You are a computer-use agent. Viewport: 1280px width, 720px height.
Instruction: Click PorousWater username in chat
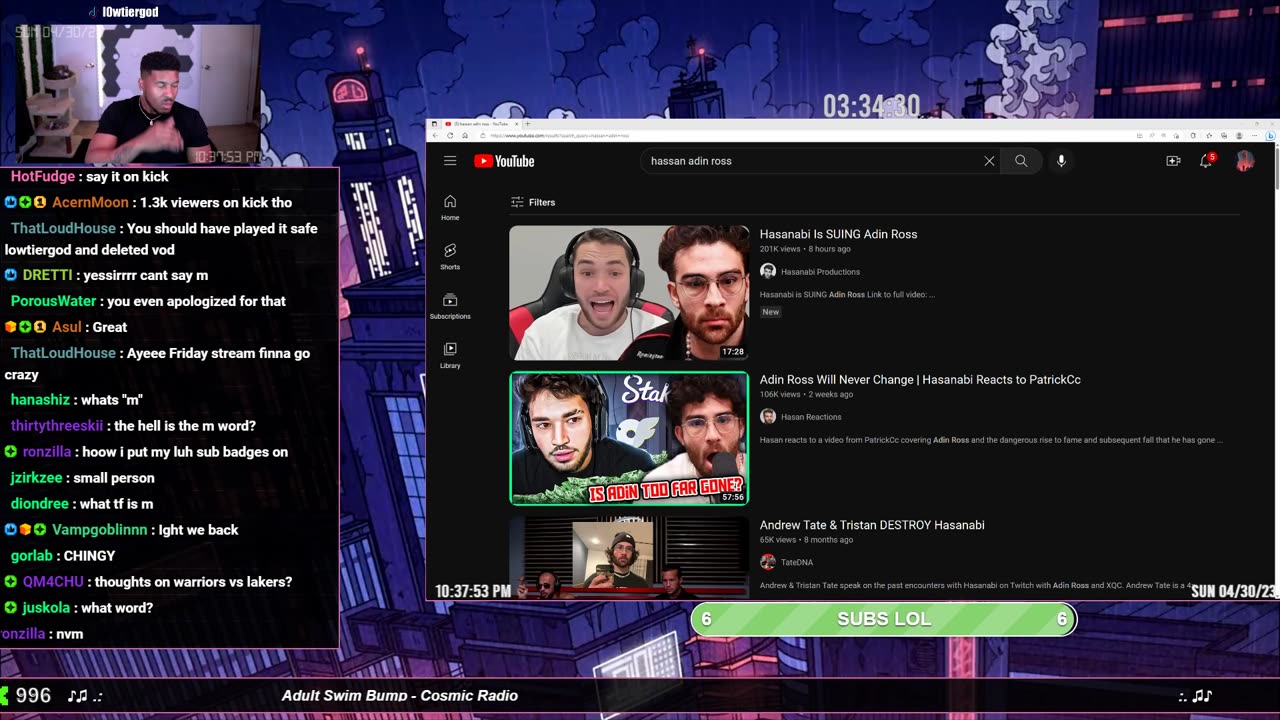point(54,301)
